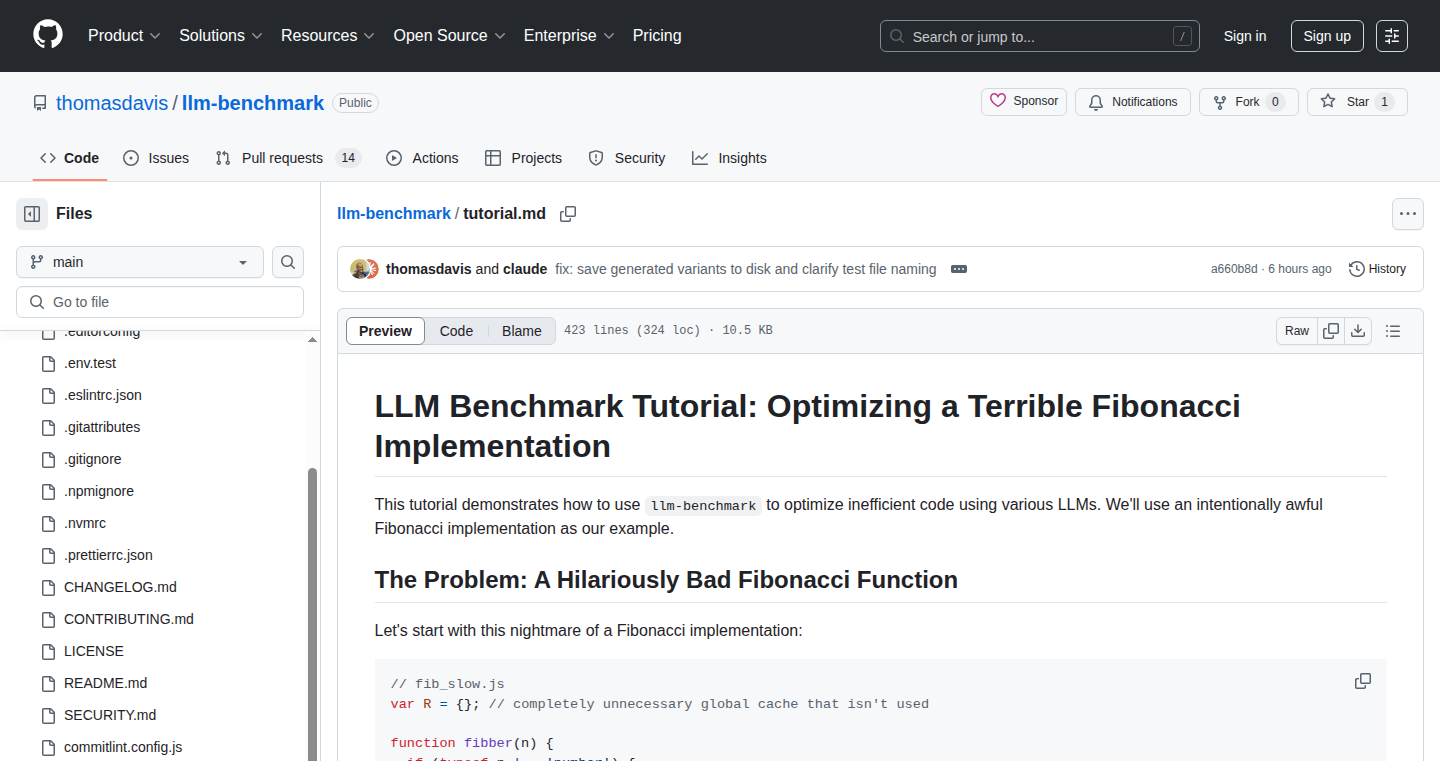Click the file search magnifier button

coord(288,262)
